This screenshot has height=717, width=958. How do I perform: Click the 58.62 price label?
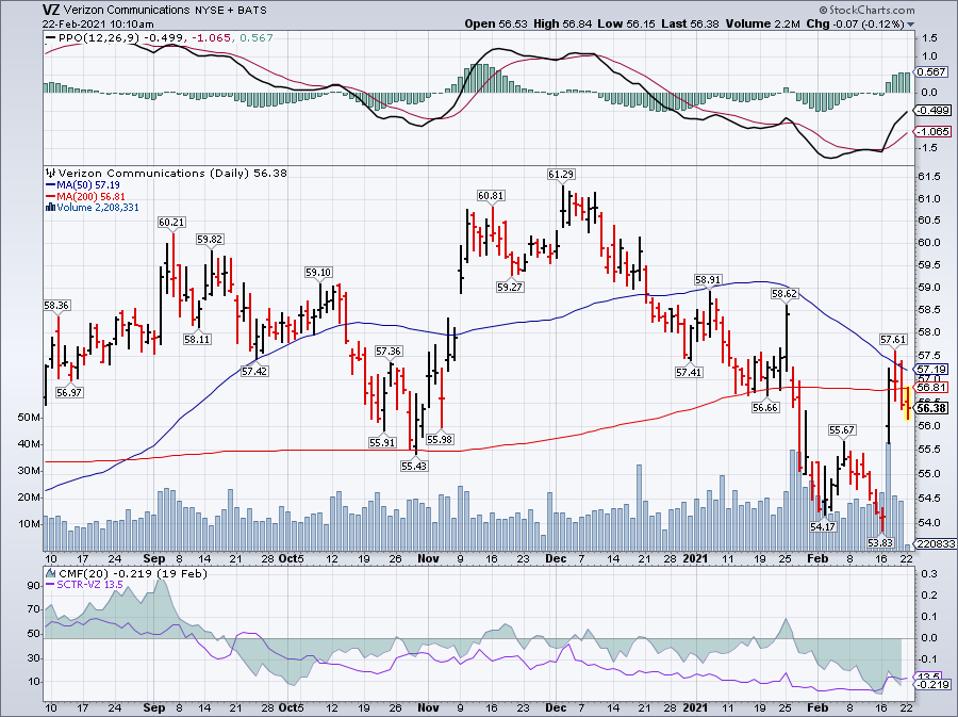pos(784,293)
